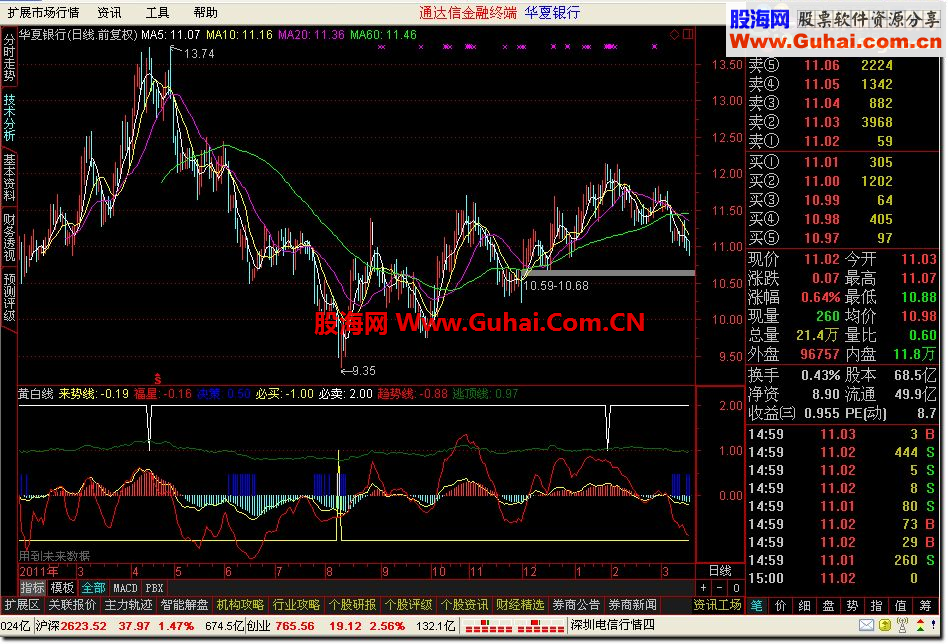Click the 9.35 low price label
Screen dimensions: 948x644
(363, 371)
